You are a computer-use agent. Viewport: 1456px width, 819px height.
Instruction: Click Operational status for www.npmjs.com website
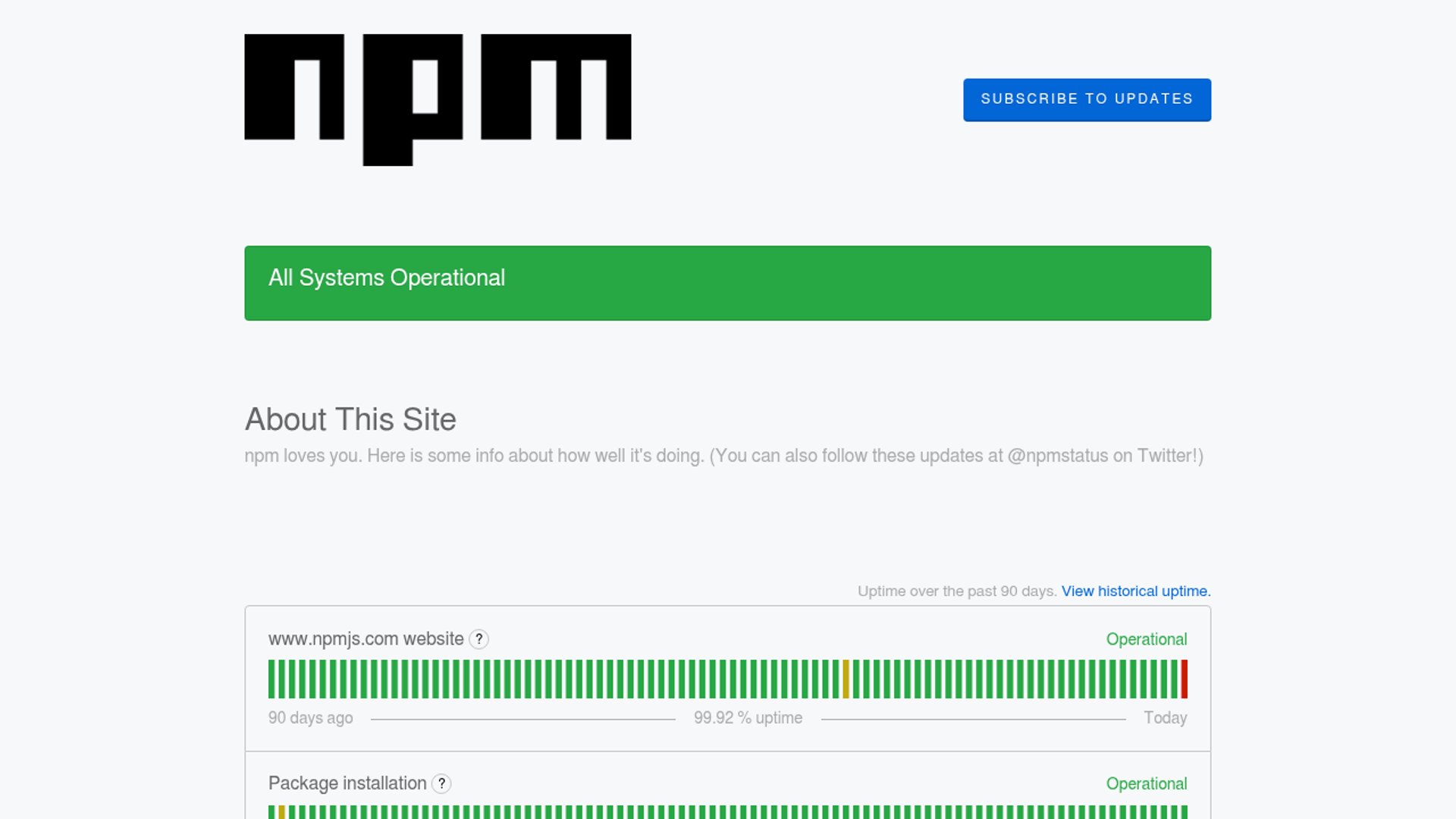(x=1146, y=639)
